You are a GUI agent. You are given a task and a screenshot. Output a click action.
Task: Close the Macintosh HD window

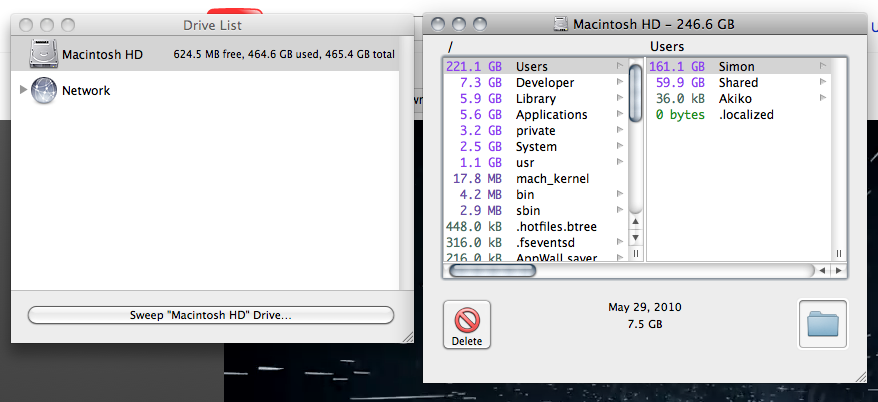438,24
